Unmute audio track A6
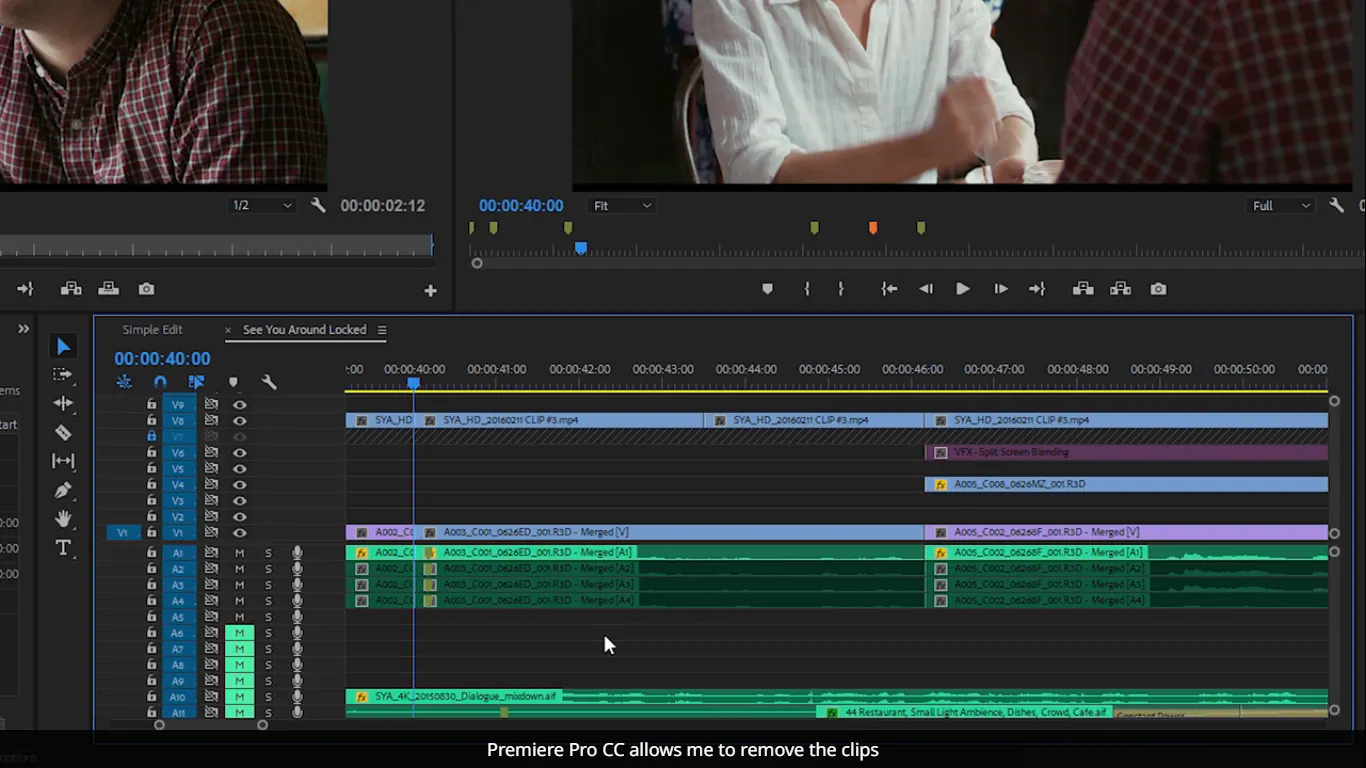Image resolution: width=1366 pixels, height=768 pixels. point(239,633)
